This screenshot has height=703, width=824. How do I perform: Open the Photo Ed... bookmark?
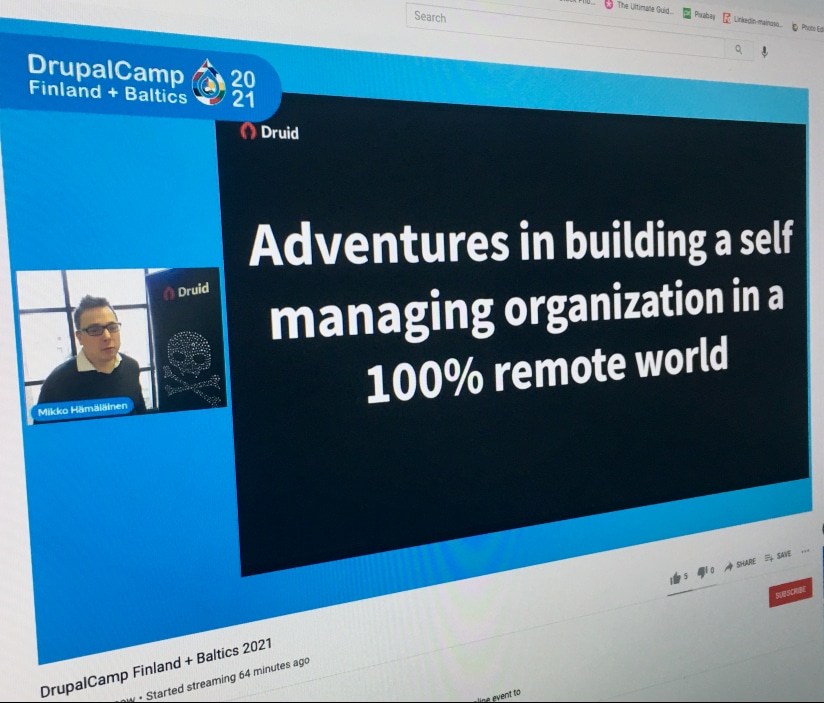pos(808,28)
